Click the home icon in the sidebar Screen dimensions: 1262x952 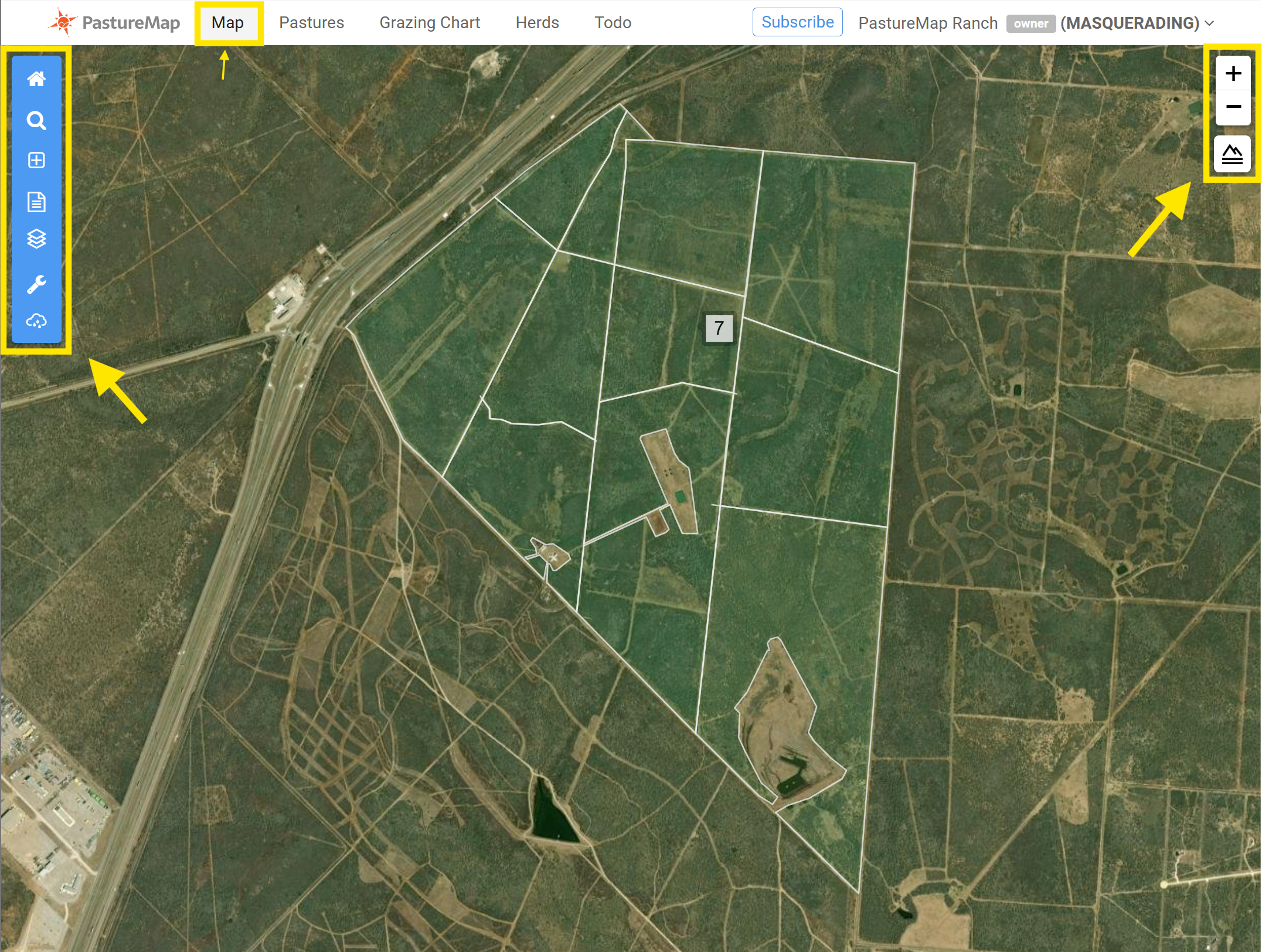click(36, 79)
